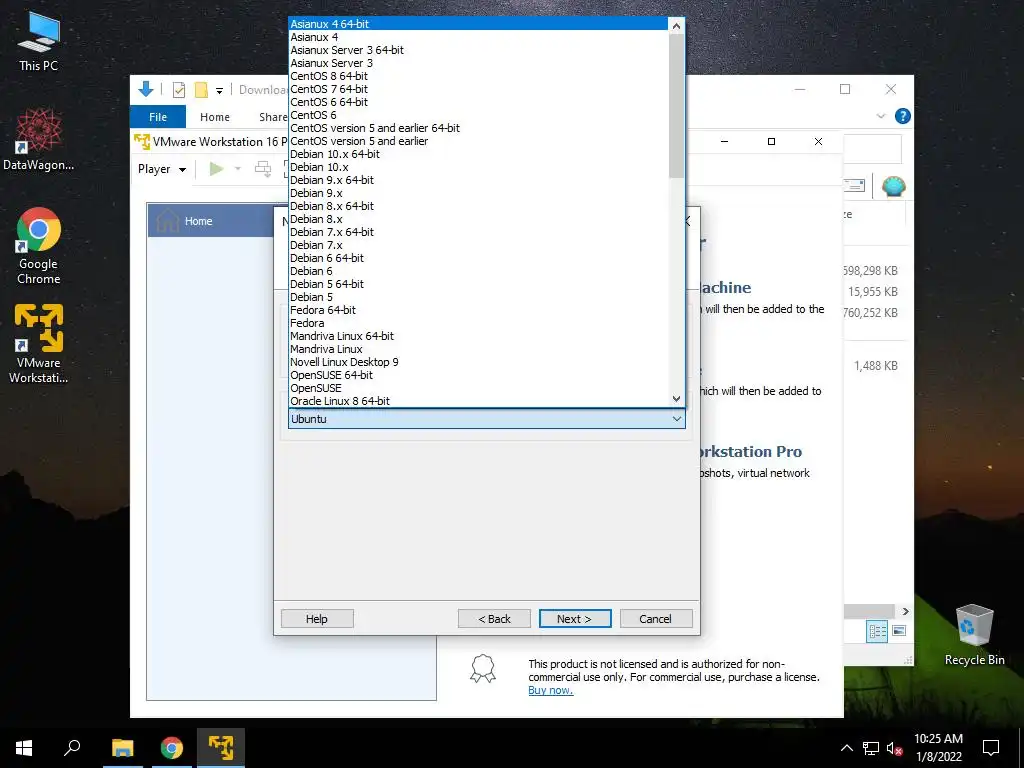The width and height of the screenshot is (1024, 768).
Task: Click Help button in wizard
Action: [317, 618]
